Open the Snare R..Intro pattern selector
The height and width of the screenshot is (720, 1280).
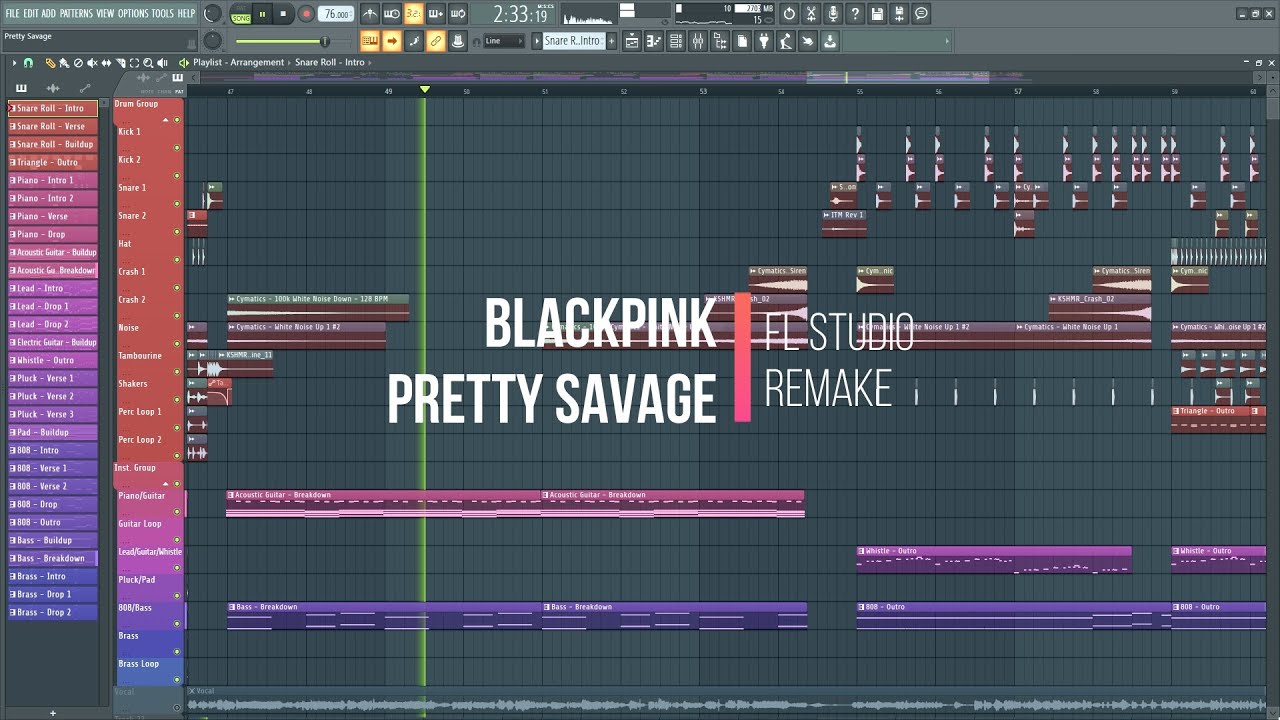[573, 41]
